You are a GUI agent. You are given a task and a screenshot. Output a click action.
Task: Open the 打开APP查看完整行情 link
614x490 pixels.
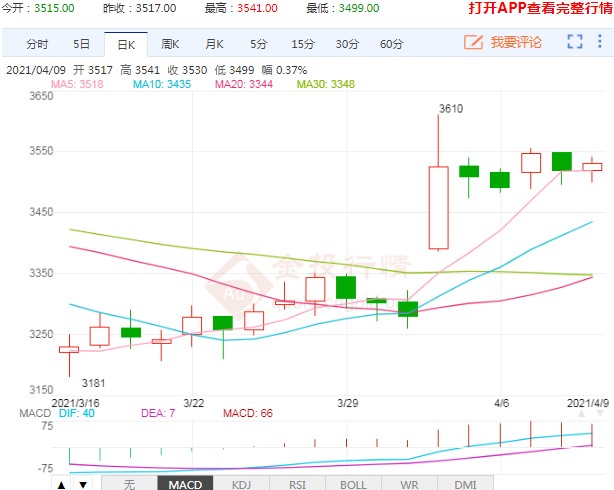(540, 8)
